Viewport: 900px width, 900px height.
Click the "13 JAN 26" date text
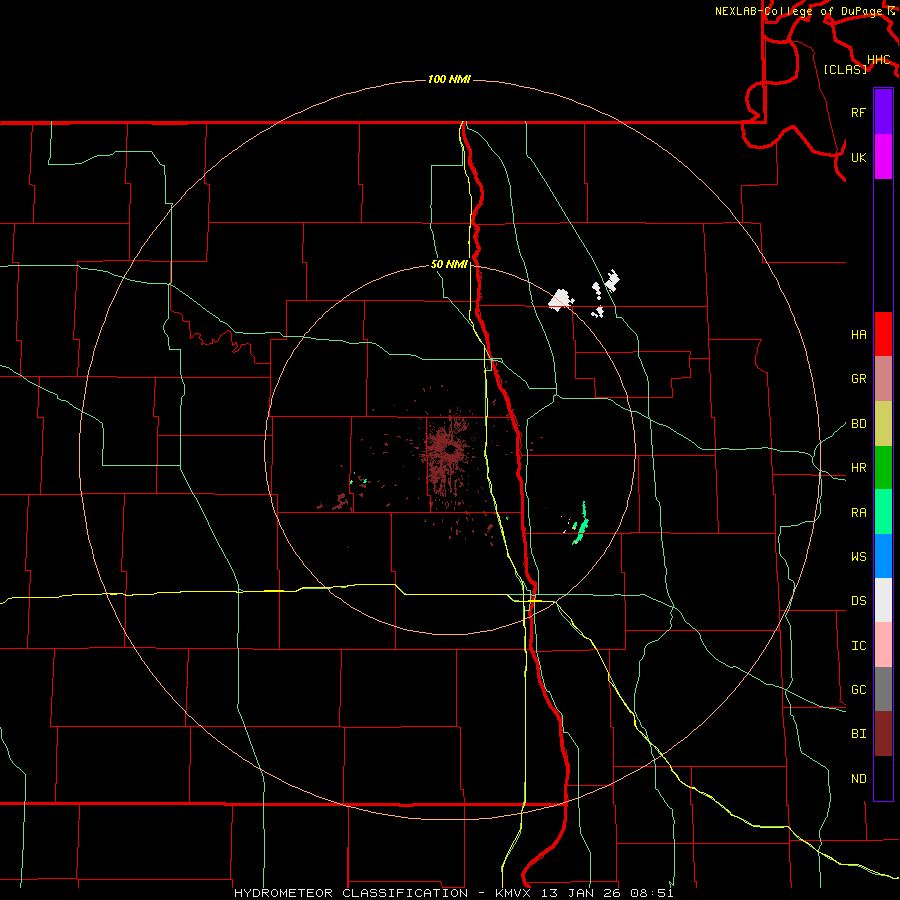click(x=583, y=893)
